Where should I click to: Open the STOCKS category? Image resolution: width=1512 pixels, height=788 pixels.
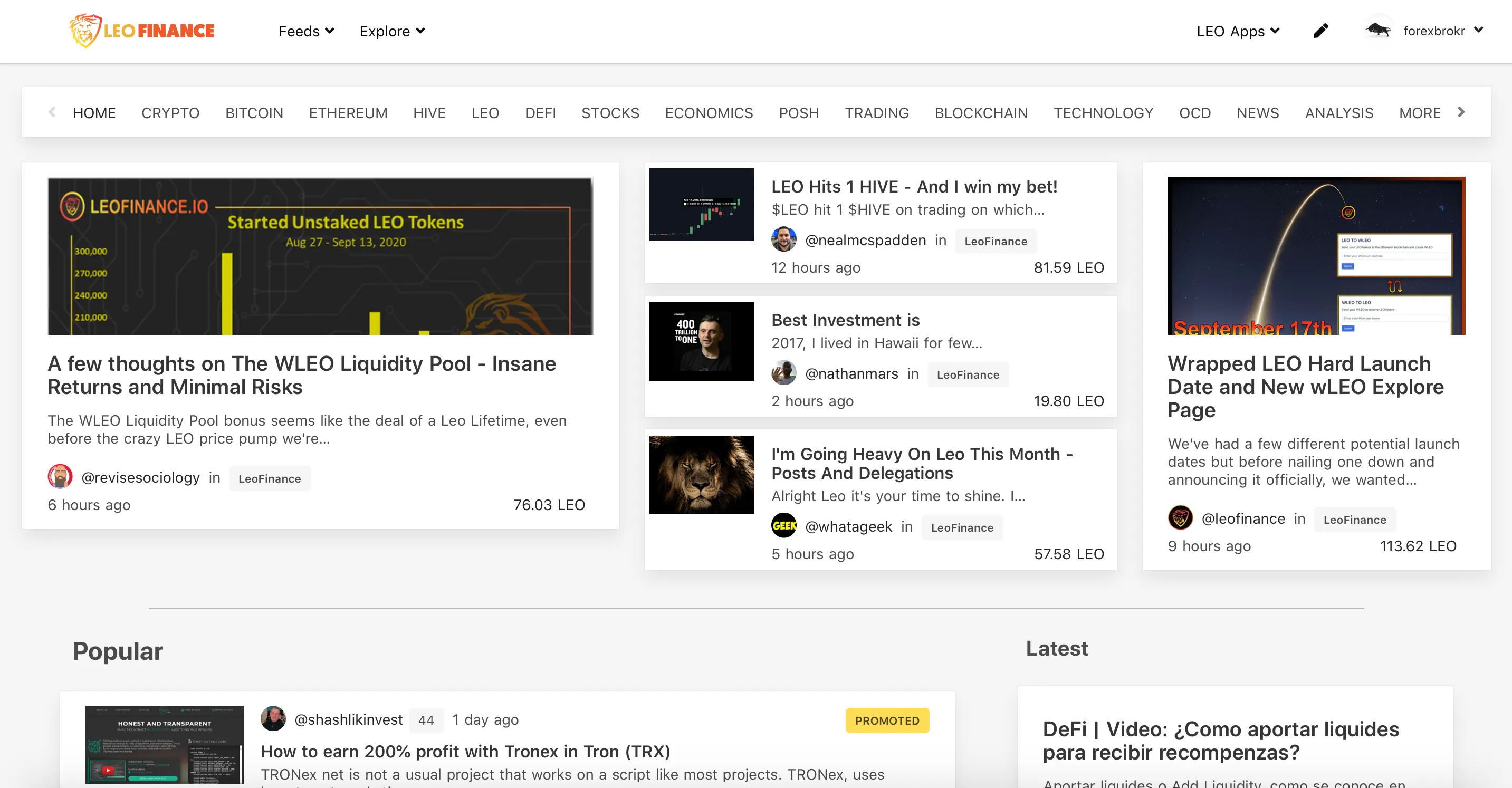[x=610, y=113]
